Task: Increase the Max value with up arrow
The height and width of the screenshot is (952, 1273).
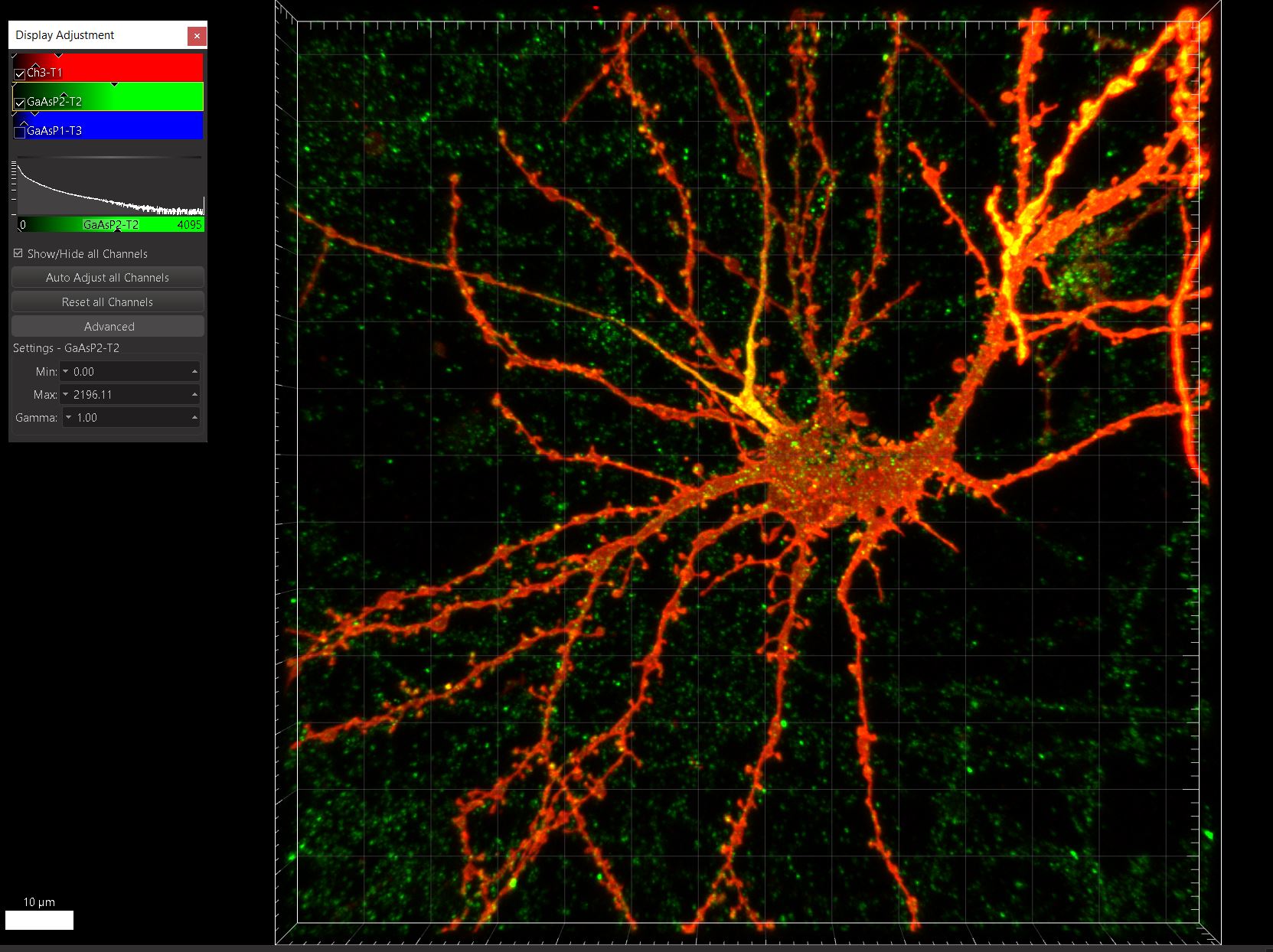Action: [194, 394]
